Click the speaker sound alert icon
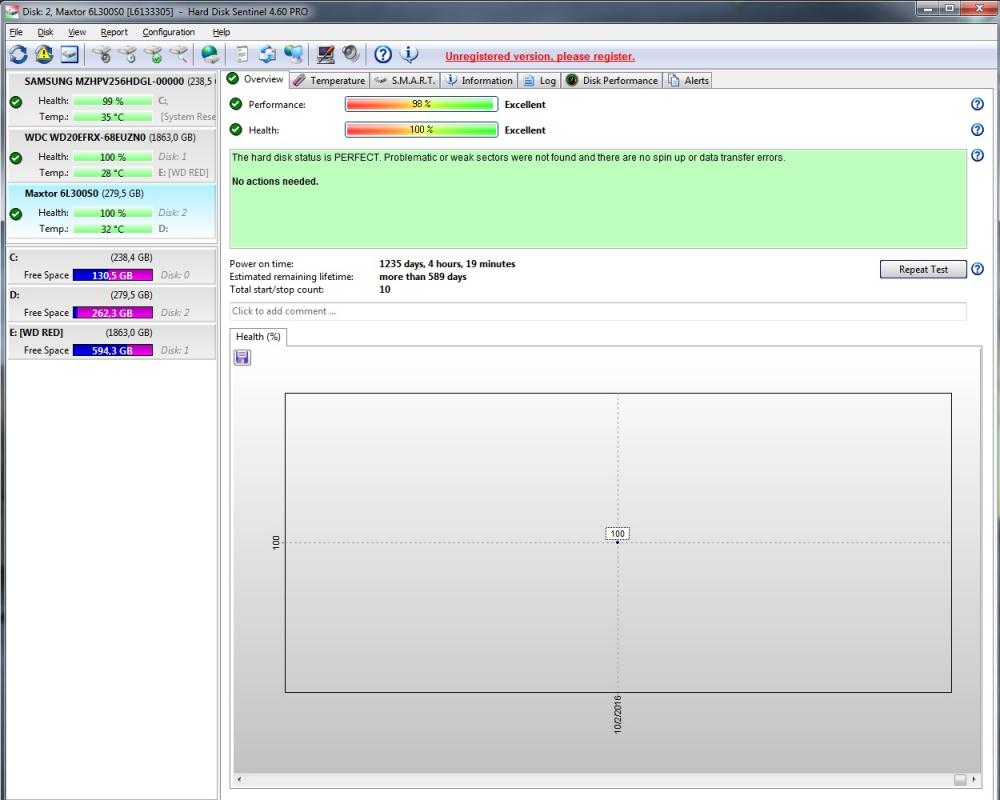The height and width of the screenshot is (800, 1000). (350, 55)
